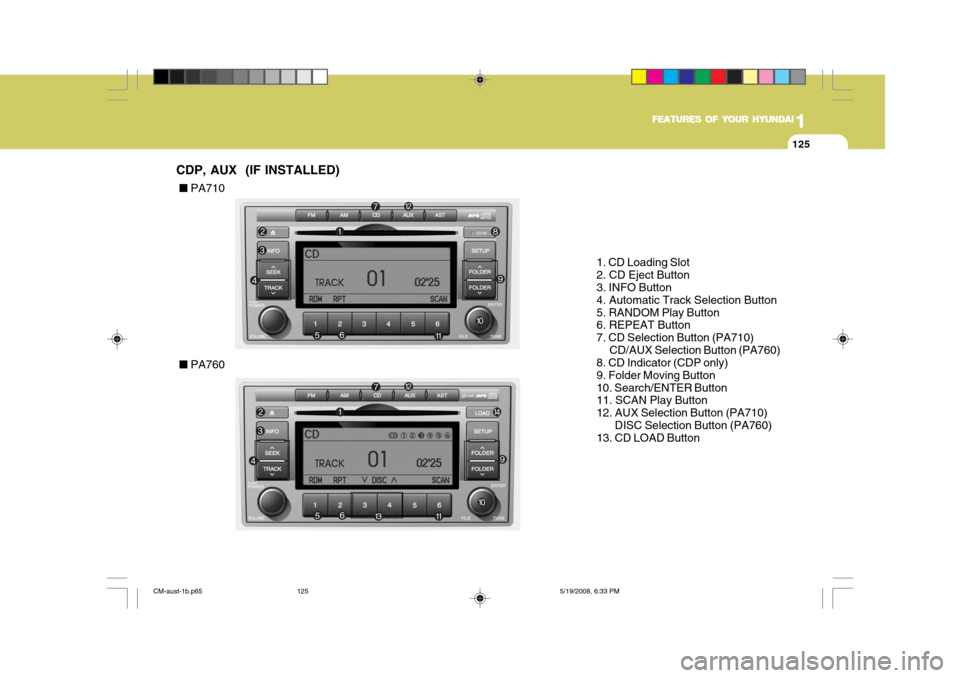This screenshot has height=678, width=960.
Task: Click the "2. CD Eject Button" legend line
Action: click(643, 275)
